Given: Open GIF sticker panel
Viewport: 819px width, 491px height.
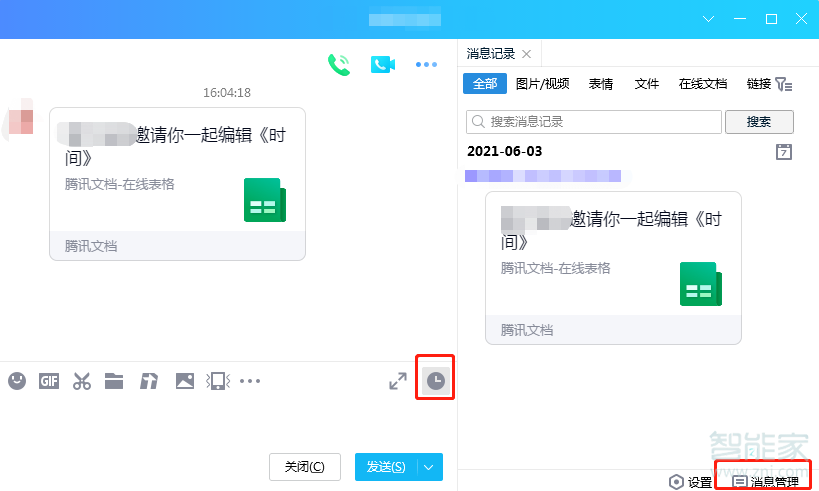Looking at the screenshot, I should 49,381.
